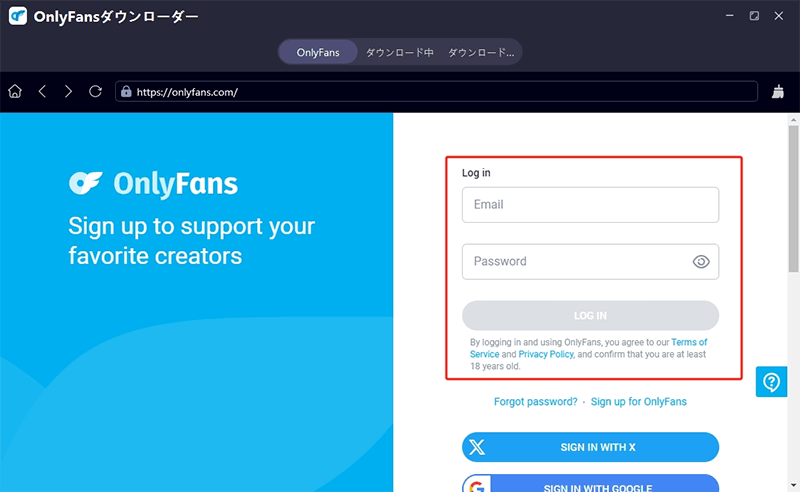Click the Email input field

point(590,205)
